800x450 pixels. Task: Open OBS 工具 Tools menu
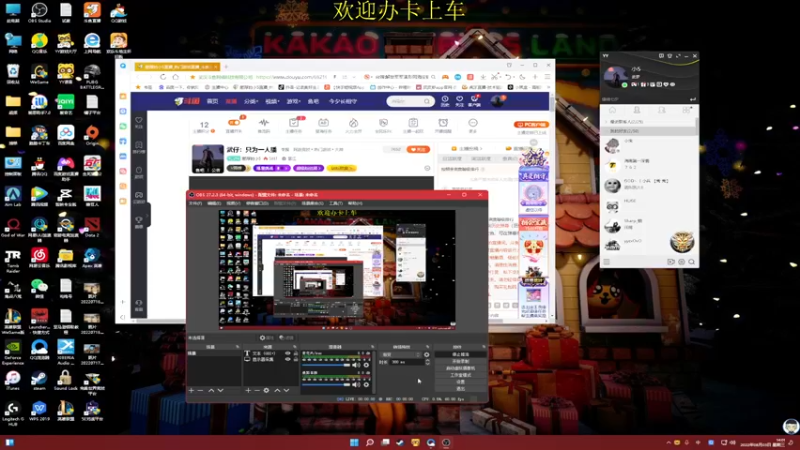[x=335, y=203]
